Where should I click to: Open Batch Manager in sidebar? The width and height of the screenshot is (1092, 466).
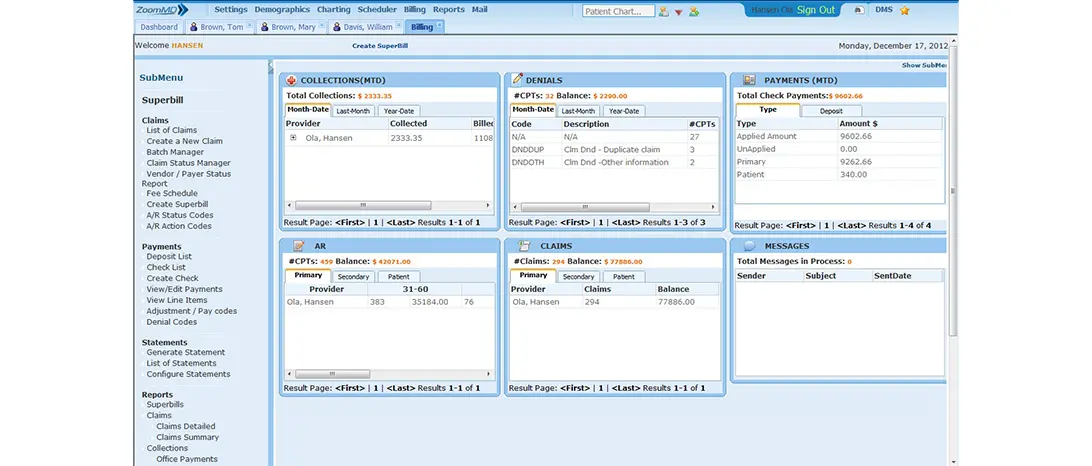(175, 152)
